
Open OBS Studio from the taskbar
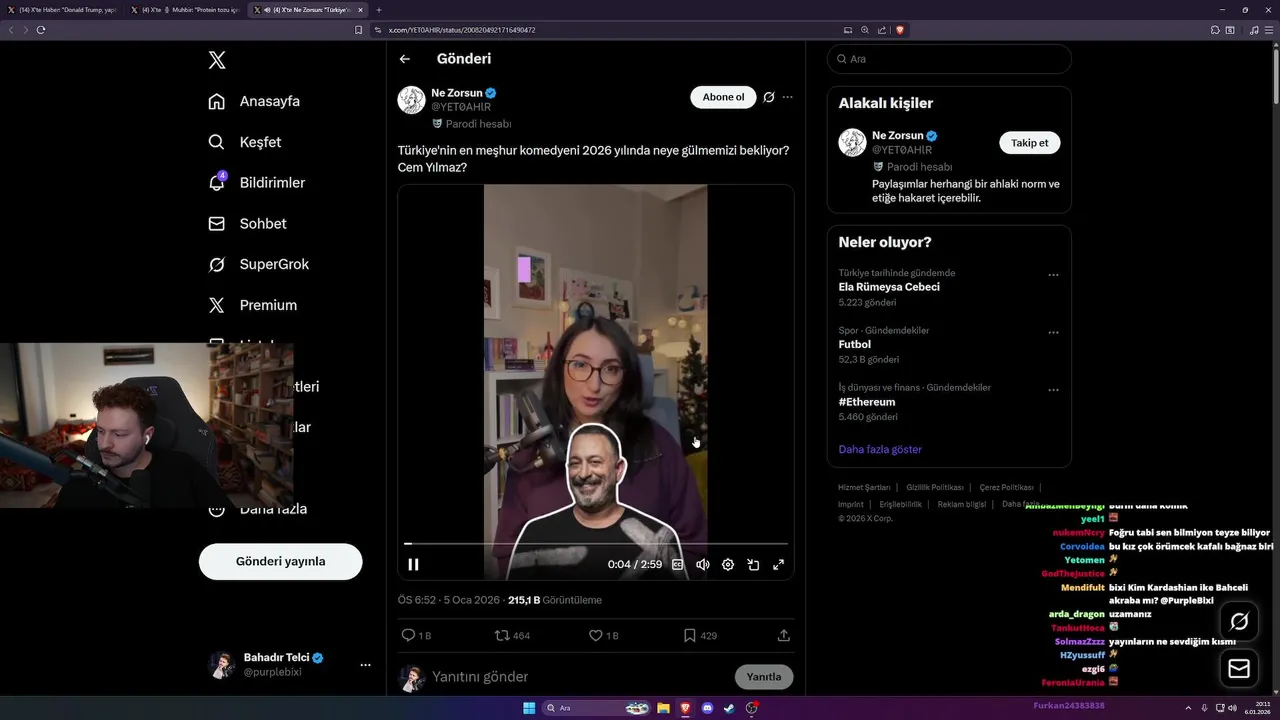pyautogui.click(x=751, y=708)
